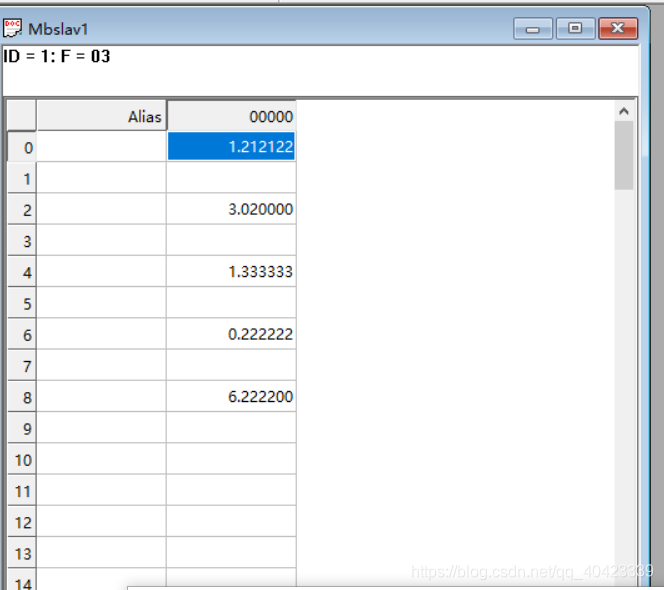664x590 pixels.
Task: Click the vertical scrollbar thumb
Action: pyautogui.click(x=624, y=155)
